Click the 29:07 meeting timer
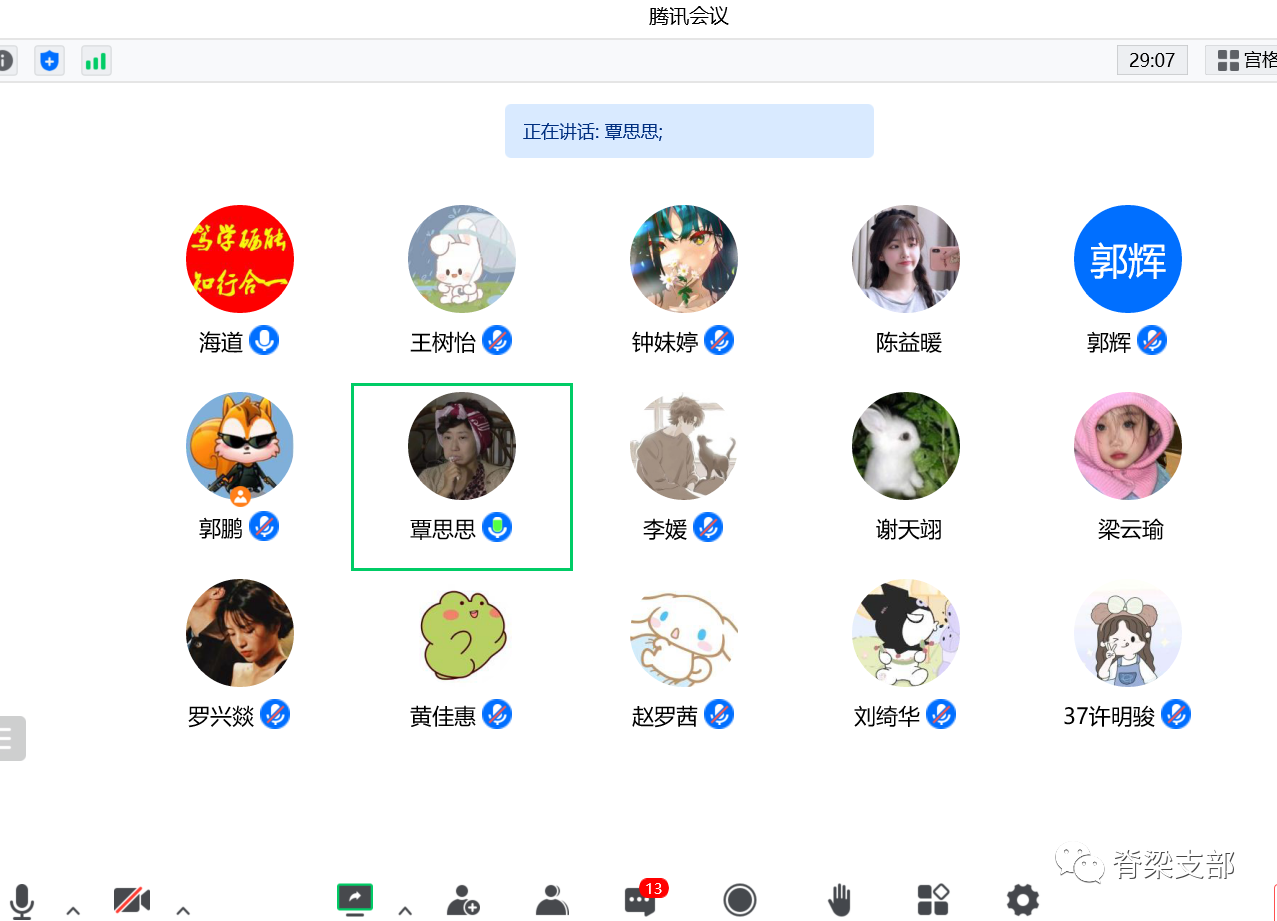This screenshot has width=1277, height=921. point(1152,60)
